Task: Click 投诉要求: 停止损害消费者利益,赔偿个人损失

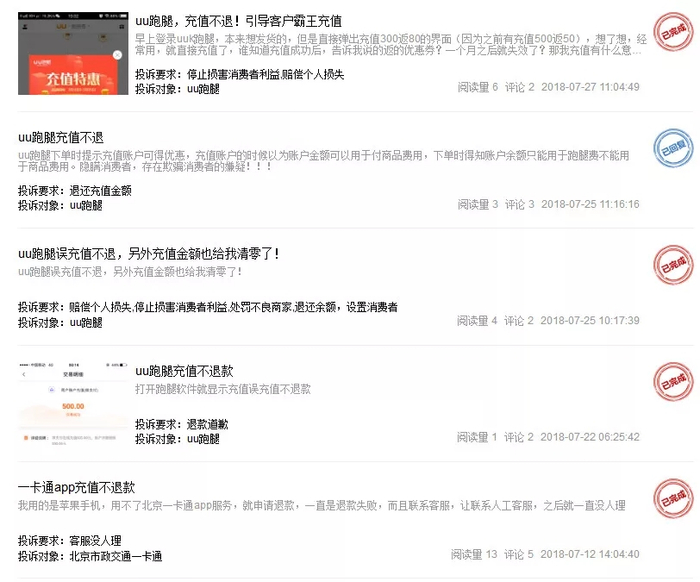Action: pos(240,75)
